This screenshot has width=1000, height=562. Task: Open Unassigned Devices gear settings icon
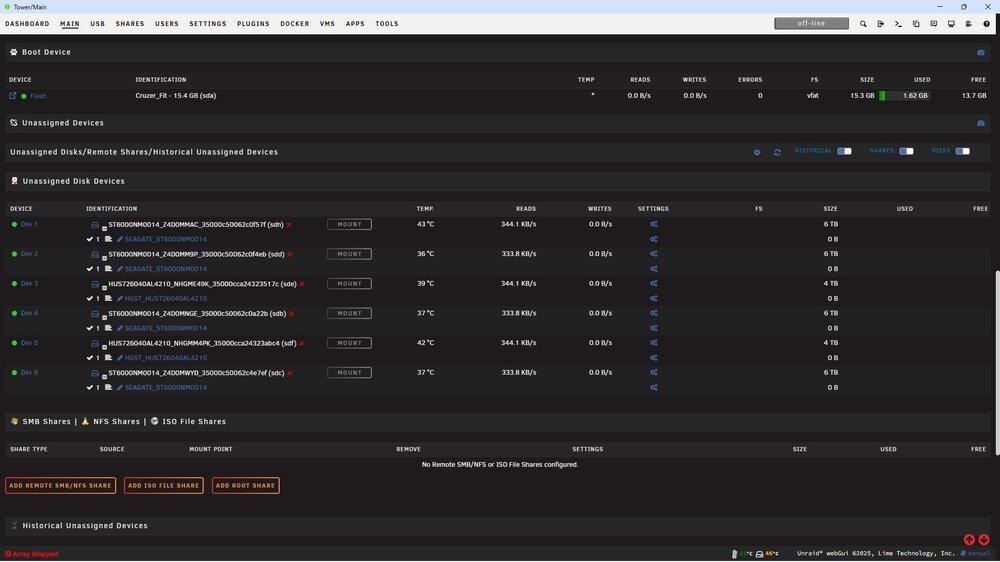pyautogui.click(x=756, y=152)
